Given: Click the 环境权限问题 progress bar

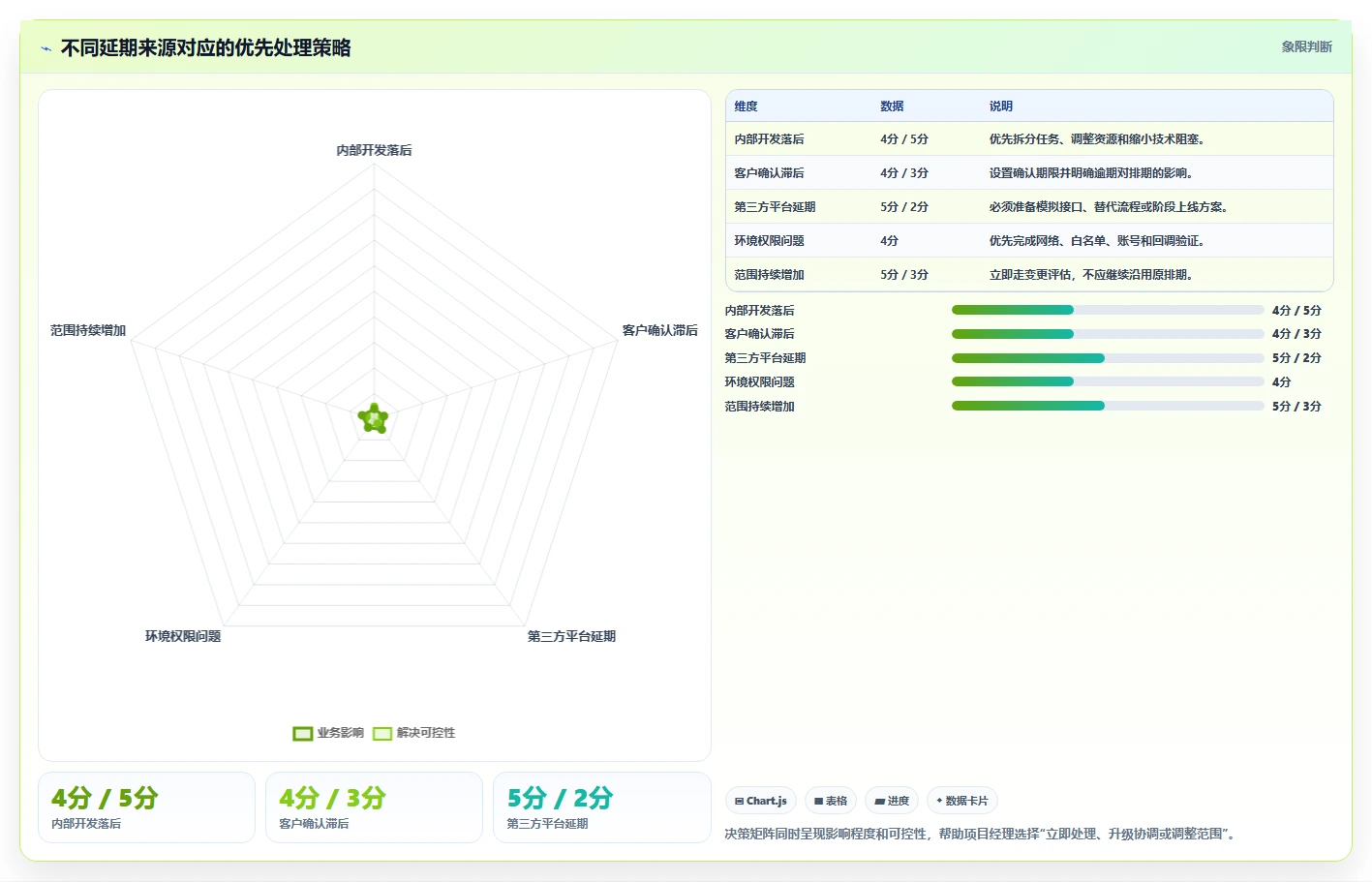Looking at the screenshot, I should tap(1108, 381).
